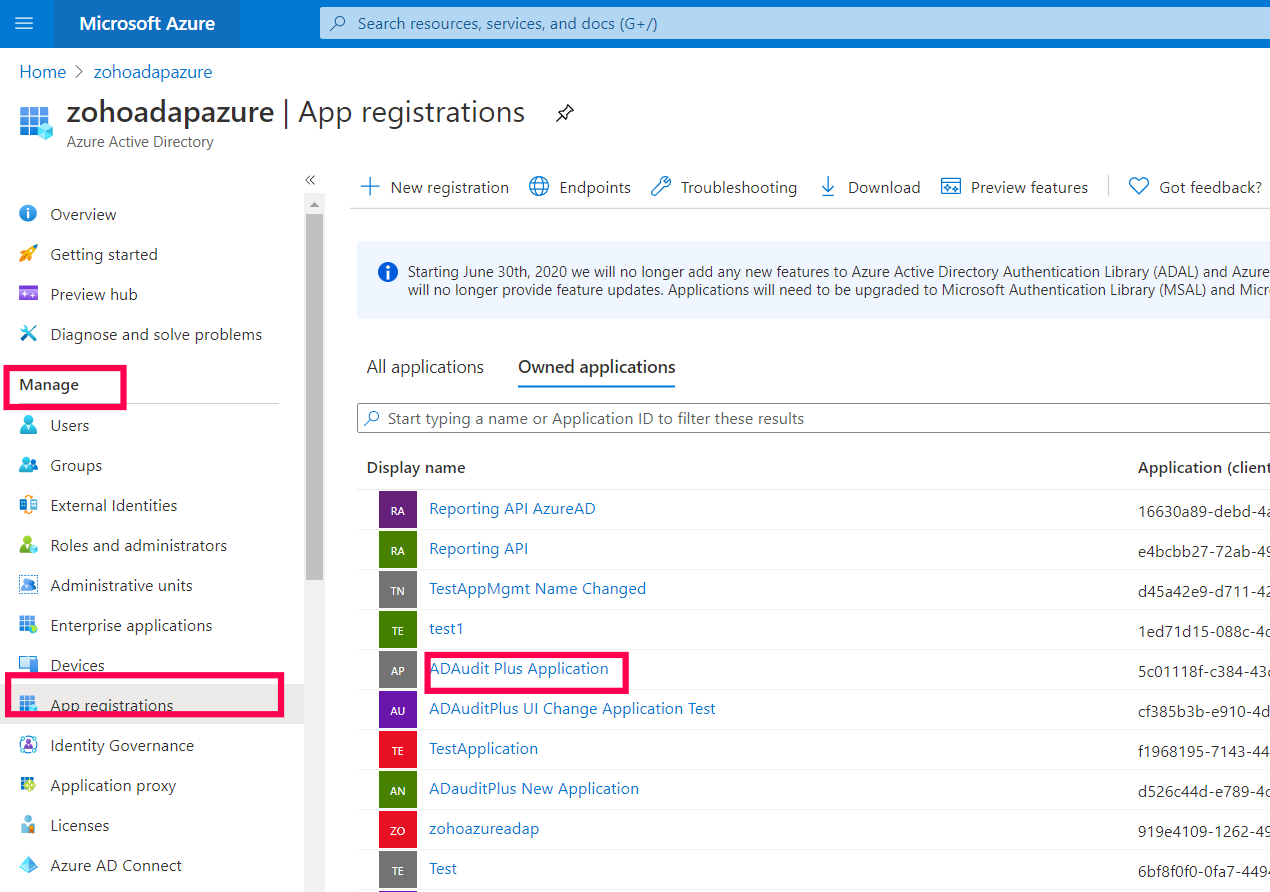Open the ADAudit Plus Application link
The image size is (1270, 892).
click(519, 669)
